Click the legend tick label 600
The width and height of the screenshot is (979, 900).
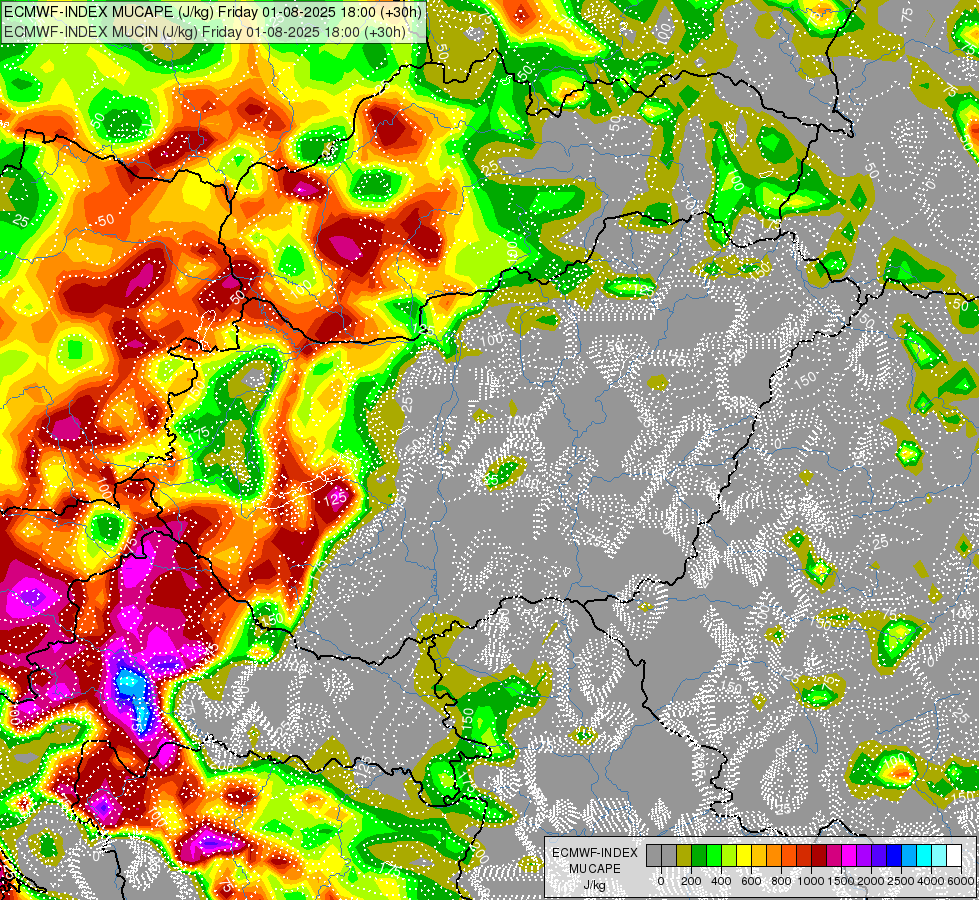click(752, 881)
